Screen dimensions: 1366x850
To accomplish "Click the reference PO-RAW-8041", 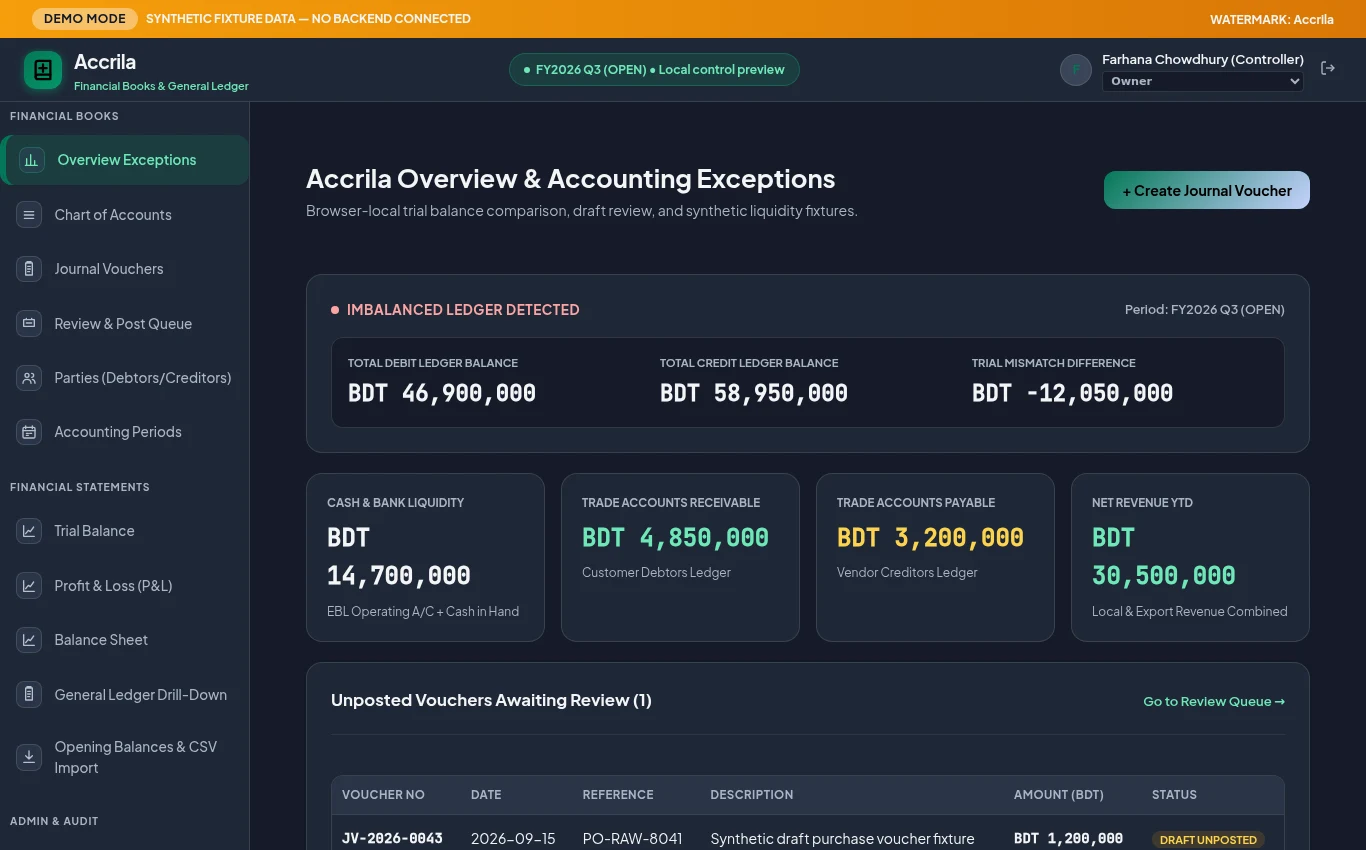I will pos(632,839).
